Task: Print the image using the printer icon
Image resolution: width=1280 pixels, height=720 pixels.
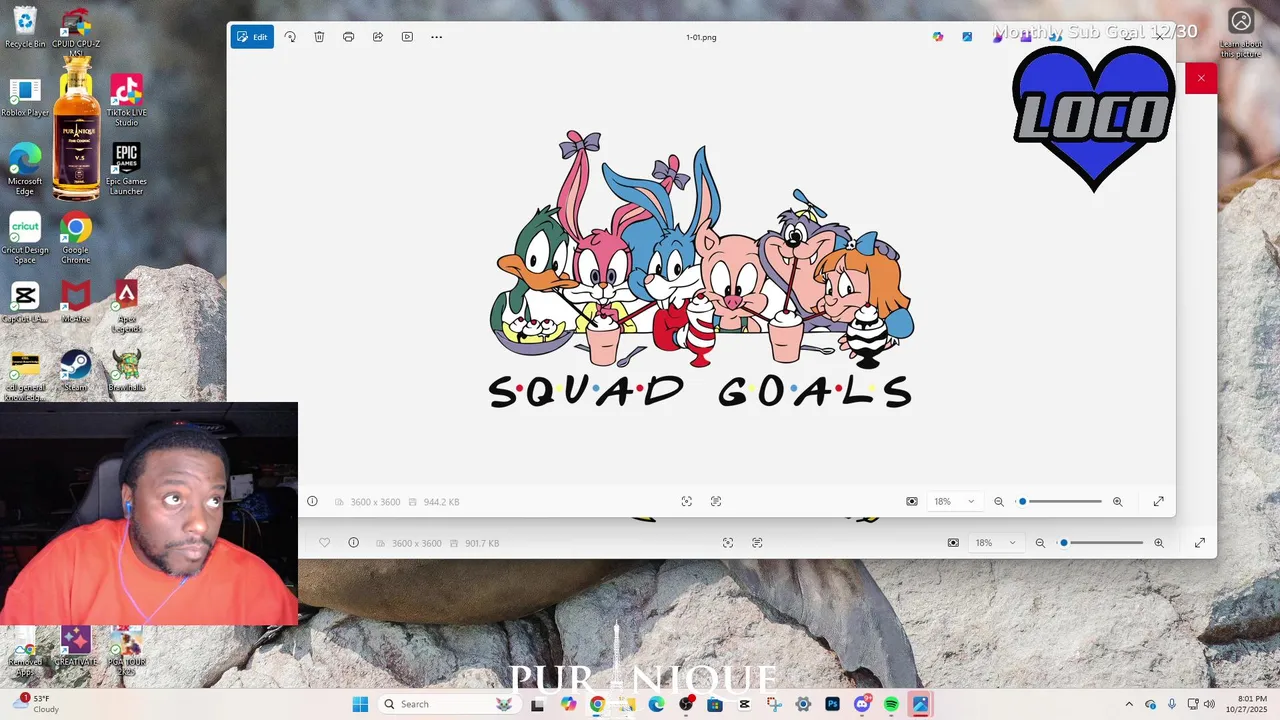Action: (x=348, y=37)
